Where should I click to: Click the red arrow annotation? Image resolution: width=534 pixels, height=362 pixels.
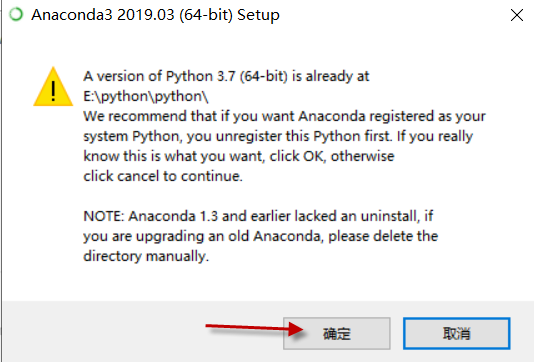click(254, 329)
